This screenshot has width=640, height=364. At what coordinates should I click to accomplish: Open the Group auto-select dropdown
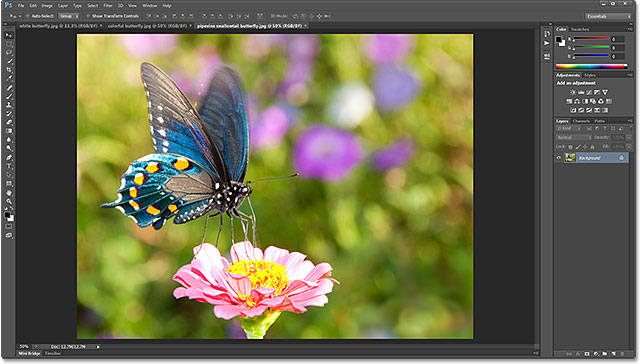tap(69, 16)
